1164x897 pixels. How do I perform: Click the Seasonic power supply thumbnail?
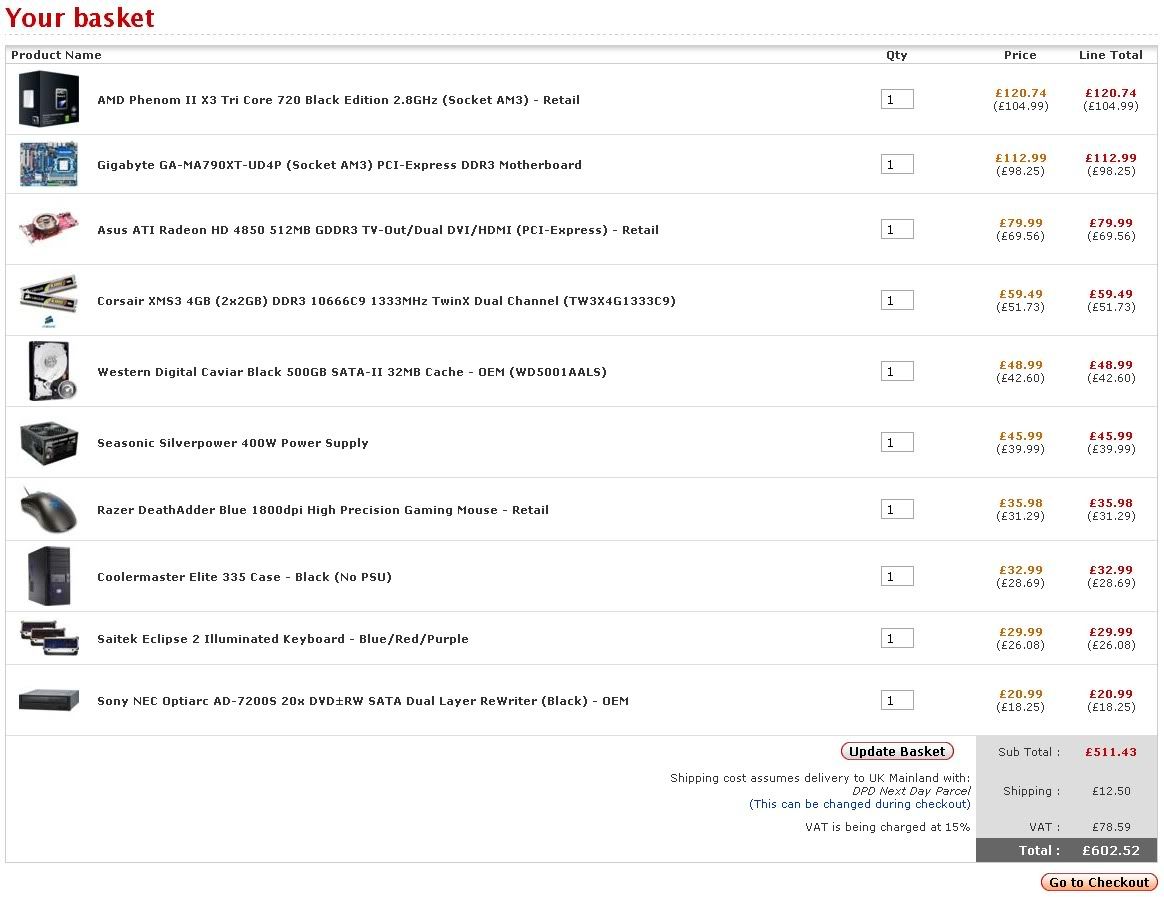[x=49, y=443]
